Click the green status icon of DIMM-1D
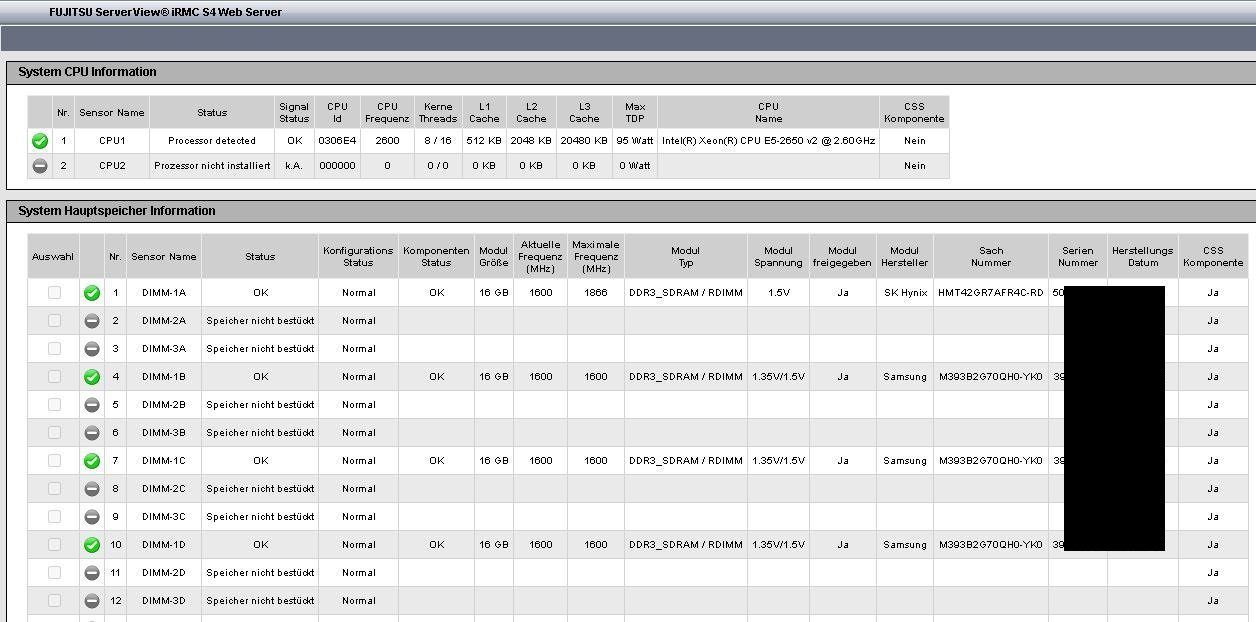The height and width of the screenshot is (622, 1256). [92, 545]
